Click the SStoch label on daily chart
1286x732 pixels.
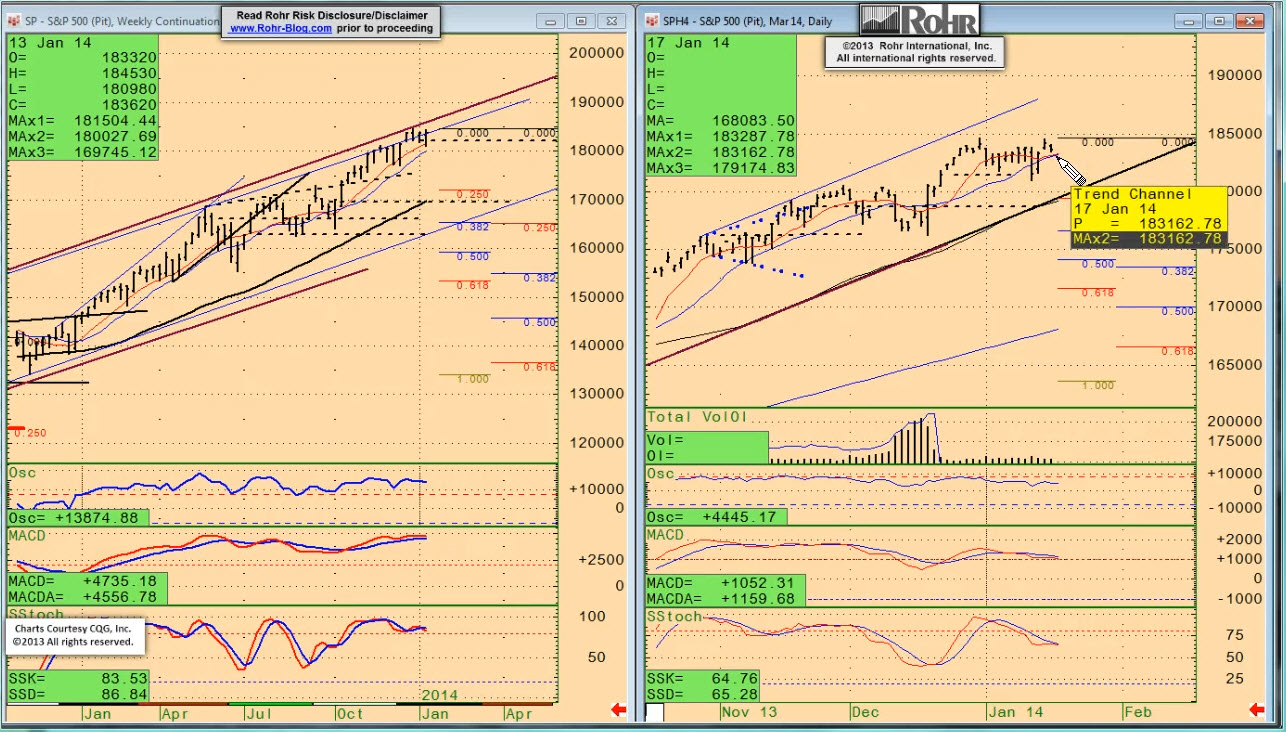675,616
